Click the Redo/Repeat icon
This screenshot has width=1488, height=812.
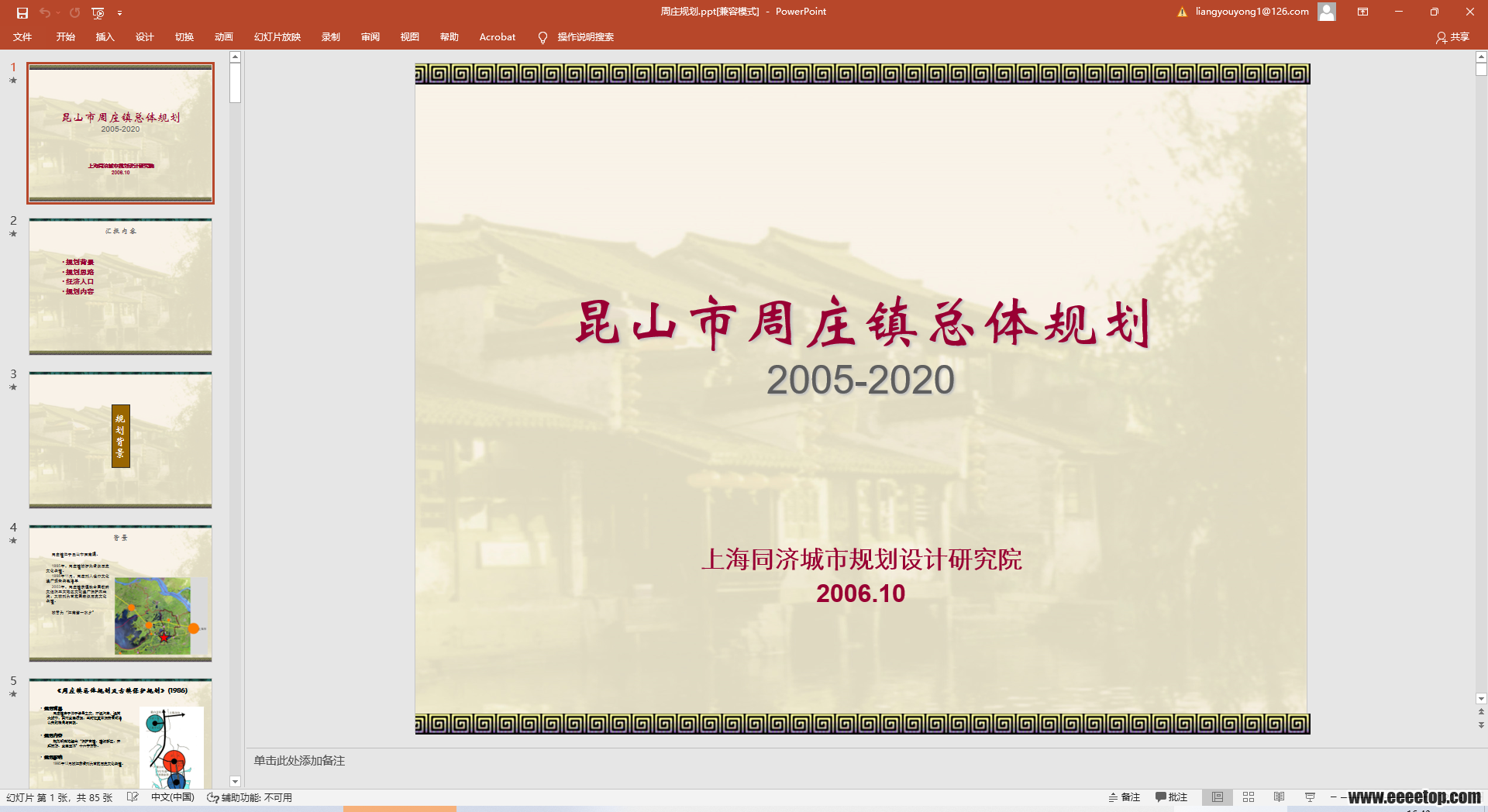(74, 12)
